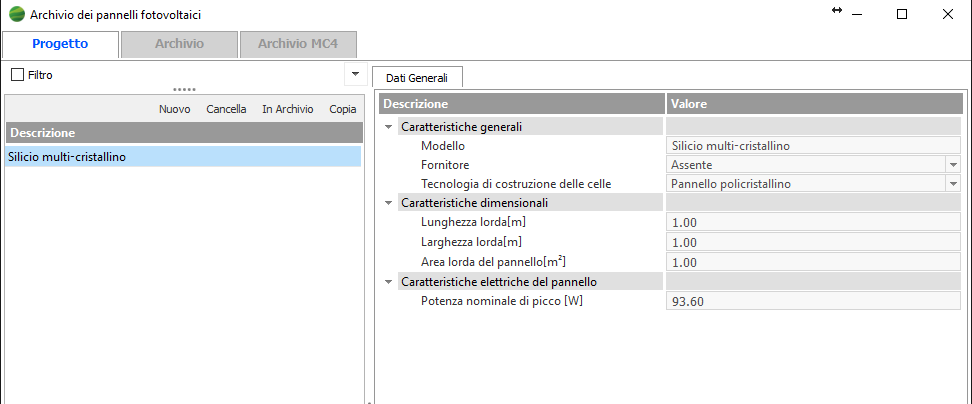This screenshot has width=972, height=404.
Task: Click the Nuovo button
Action: tap(175, 109)
